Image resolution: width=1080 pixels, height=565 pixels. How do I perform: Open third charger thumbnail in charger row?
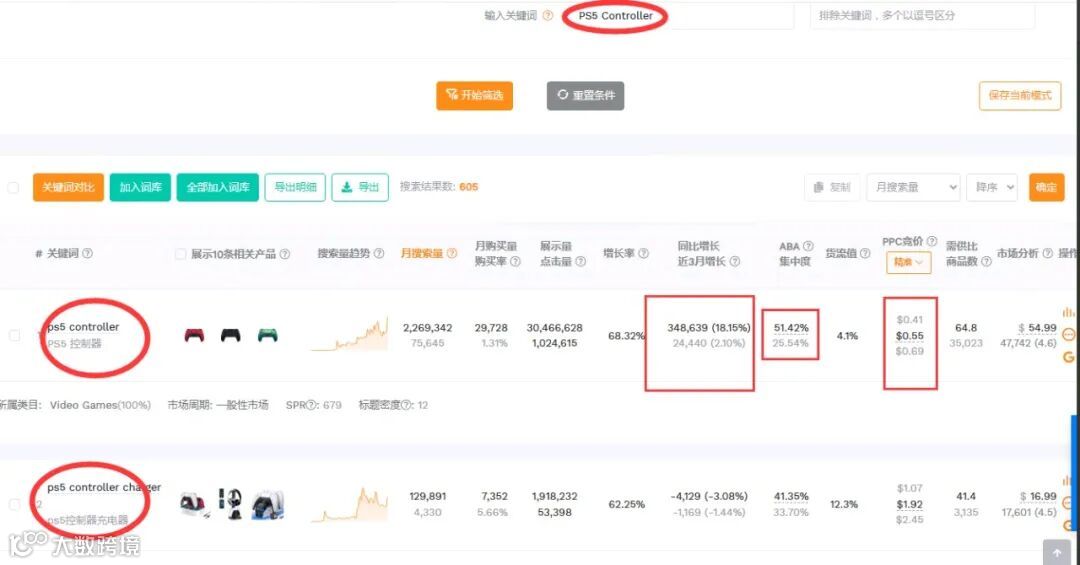[268, 505]
